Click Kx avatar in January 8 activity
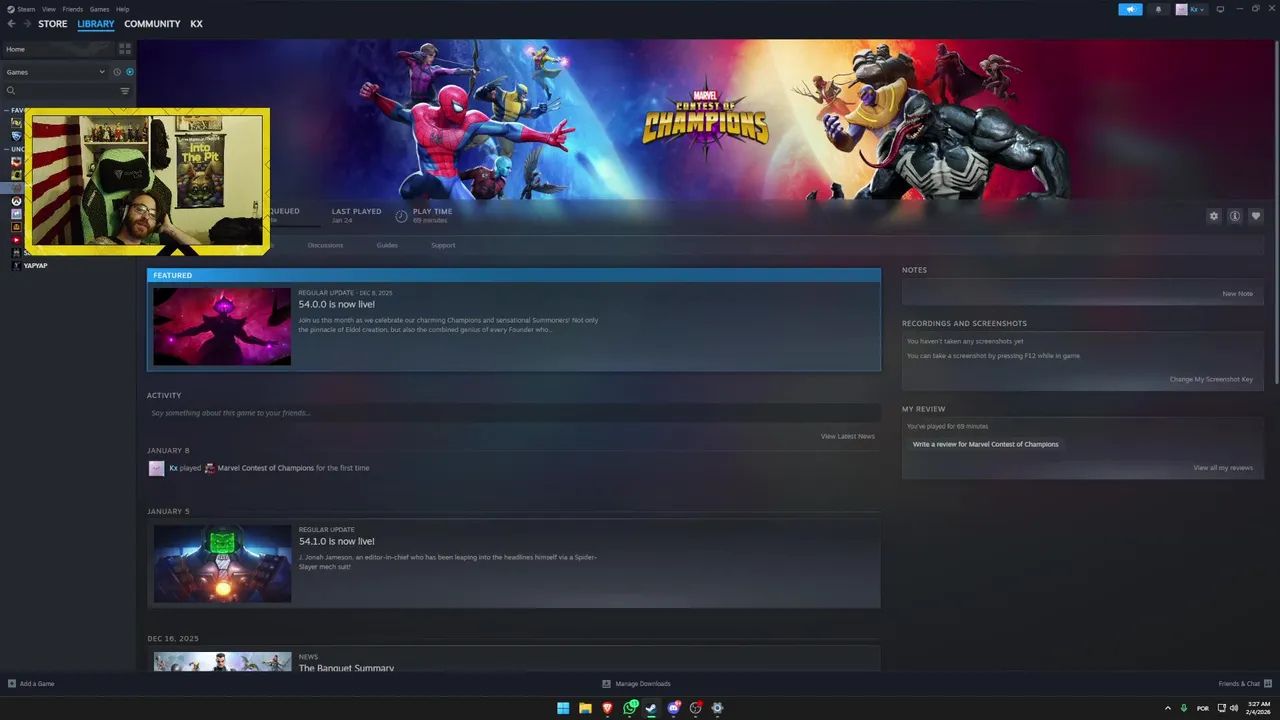The image size is (1280, 720). [x=156, y=468]
